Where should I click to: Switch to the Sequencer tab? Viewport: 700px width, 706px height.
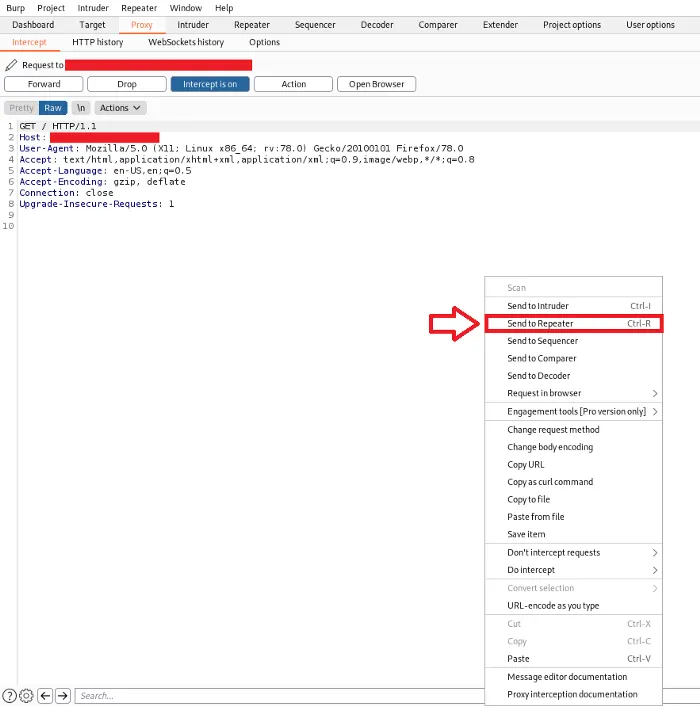pos(315,25)
